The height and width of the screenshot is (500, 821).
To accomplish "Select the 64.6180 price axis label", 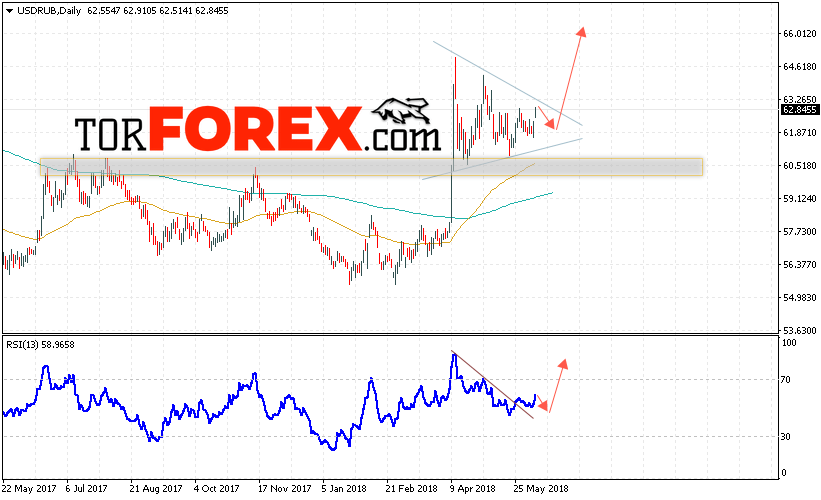I will coord(800,66).
